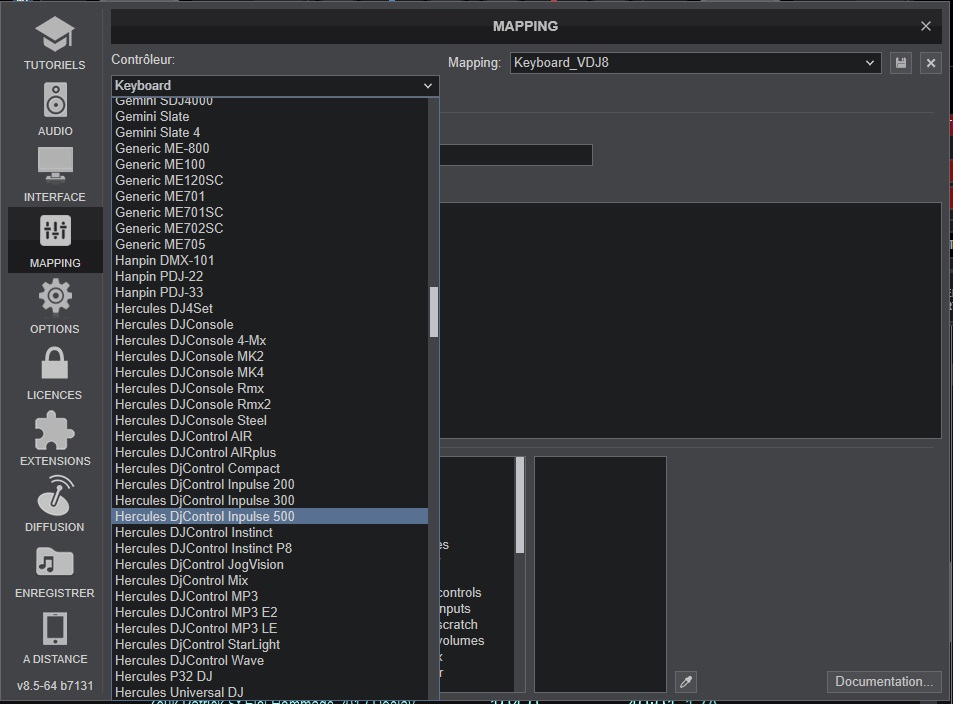The width and height of the screenshot is (953, 704).
Task: Click the eyedropper icon near Documentation
Action: [686, 682]
